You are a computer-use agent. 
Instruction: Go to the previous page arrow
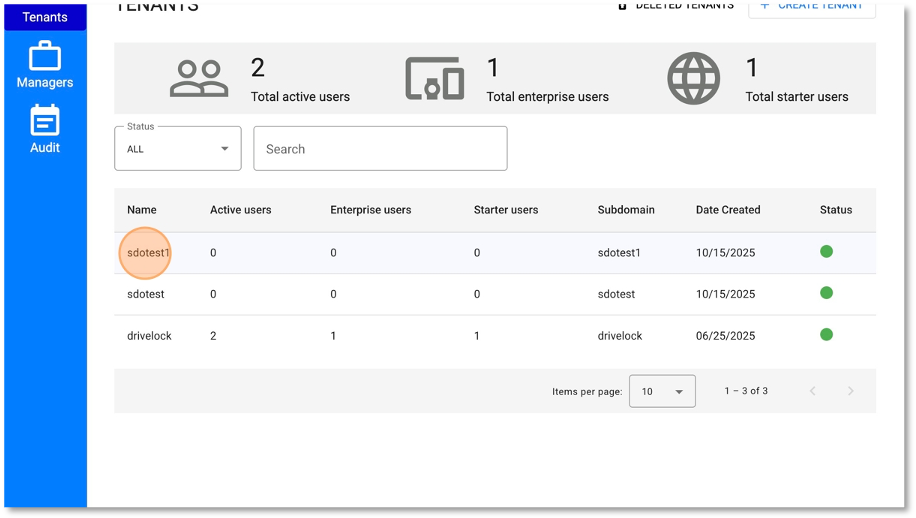[813, 391]
